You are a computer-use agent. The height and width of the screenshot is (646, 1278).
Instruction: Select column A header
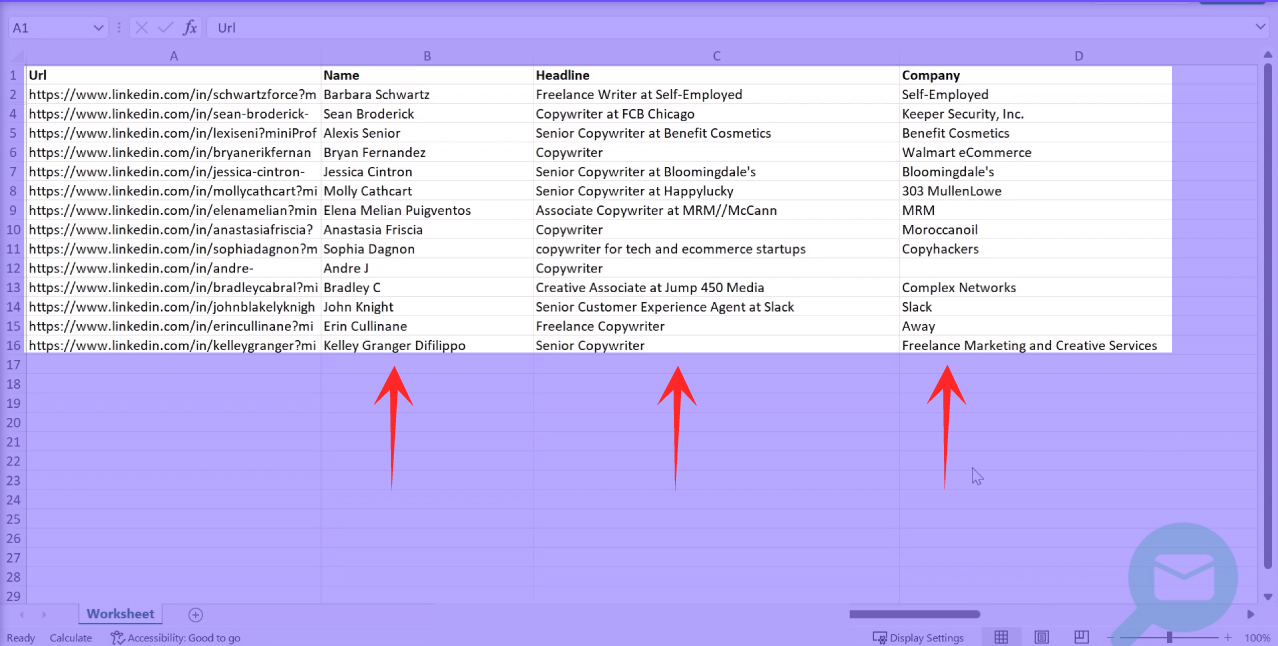click(173, 57)
